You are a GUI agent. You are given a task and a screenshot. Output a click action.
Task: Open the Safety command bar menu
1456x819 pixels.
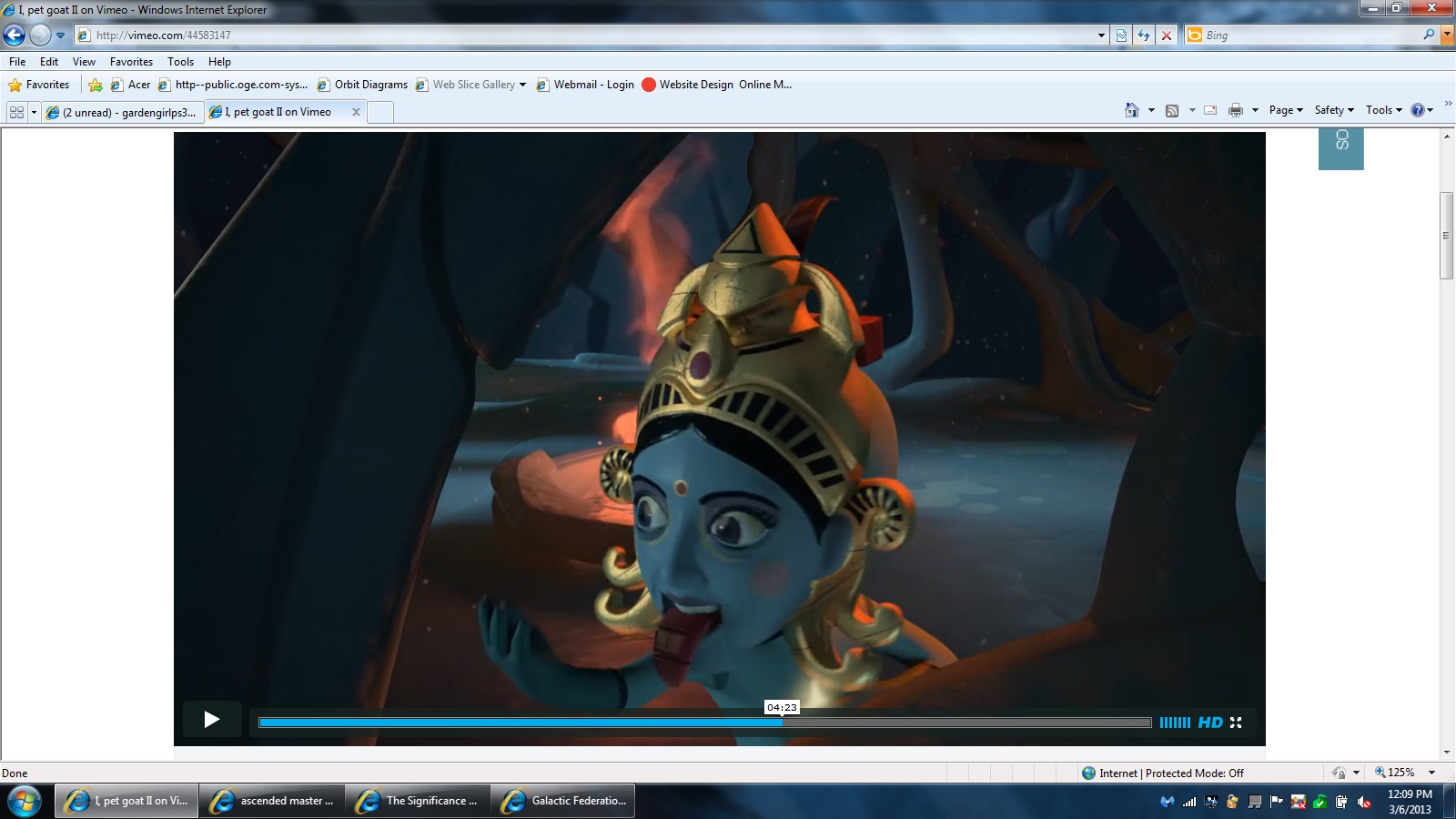tap(1334, 110)
